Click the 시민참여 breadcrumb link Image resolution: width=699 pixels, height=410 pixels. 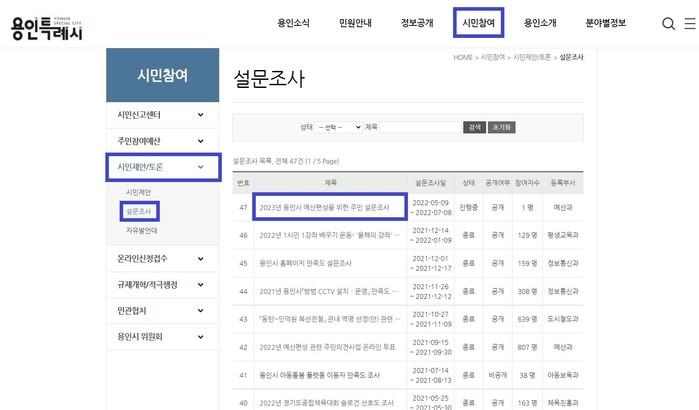pyautogui.click(x=493, y=57)
